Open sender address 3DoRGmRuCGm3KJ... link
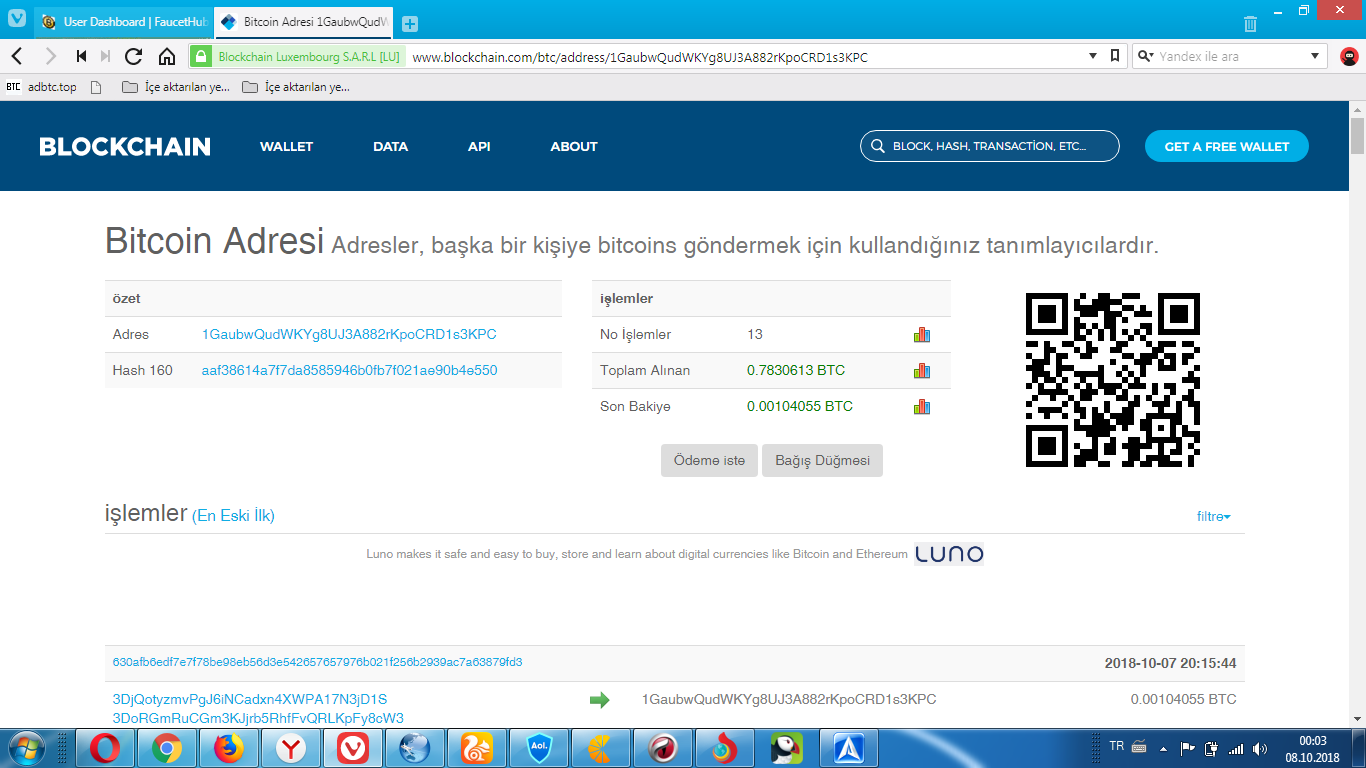This screenshot has height=768, width=1366. [258, 718]
